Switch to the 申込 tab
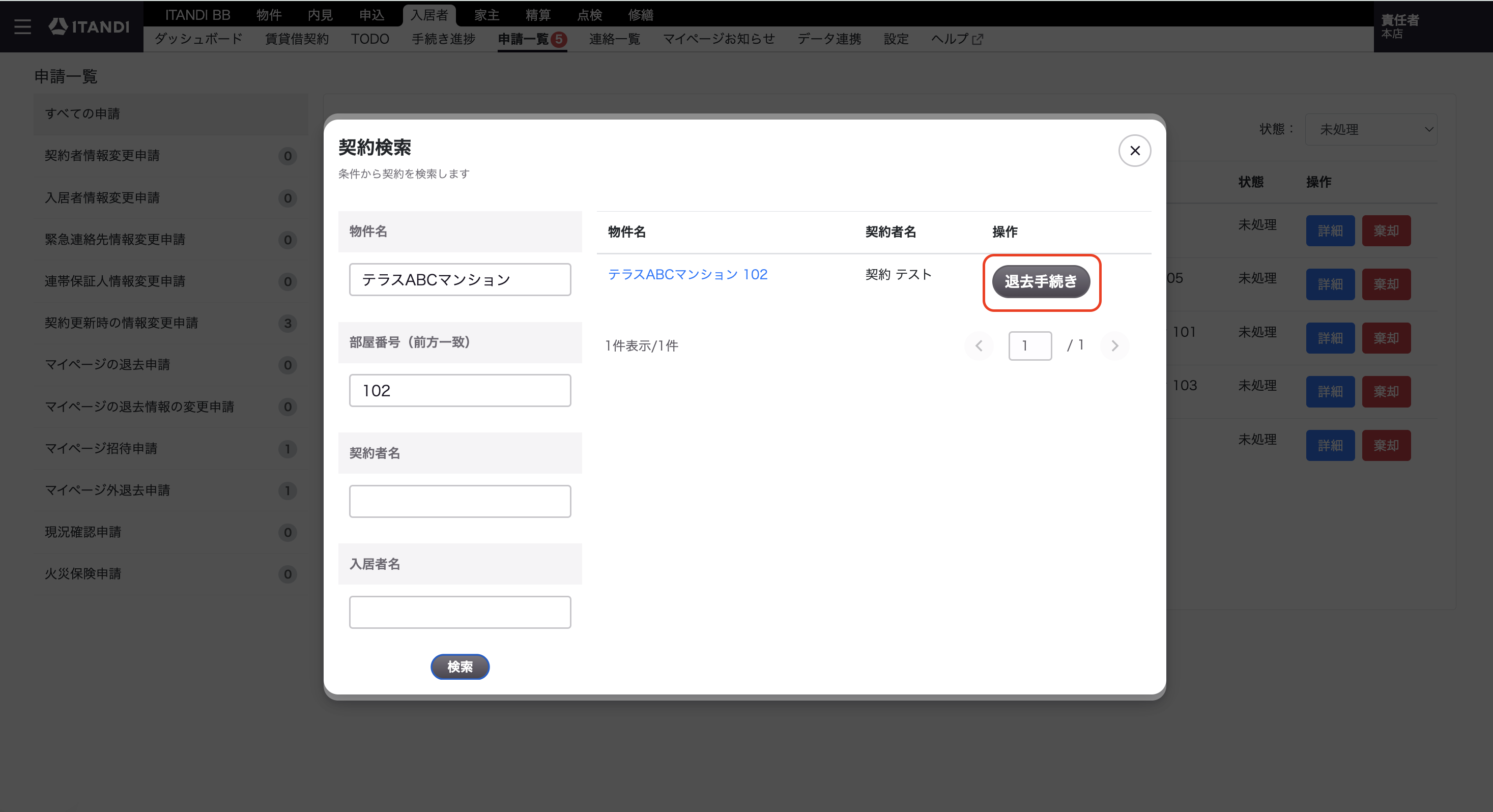Viewport: 1493px width, 812px height. (371, 14)
